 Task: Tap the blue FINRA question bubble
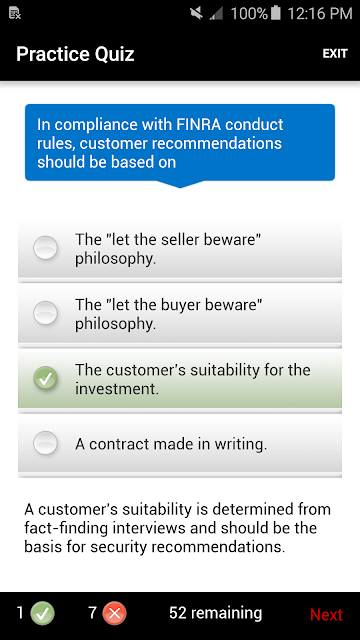(180, 143)
